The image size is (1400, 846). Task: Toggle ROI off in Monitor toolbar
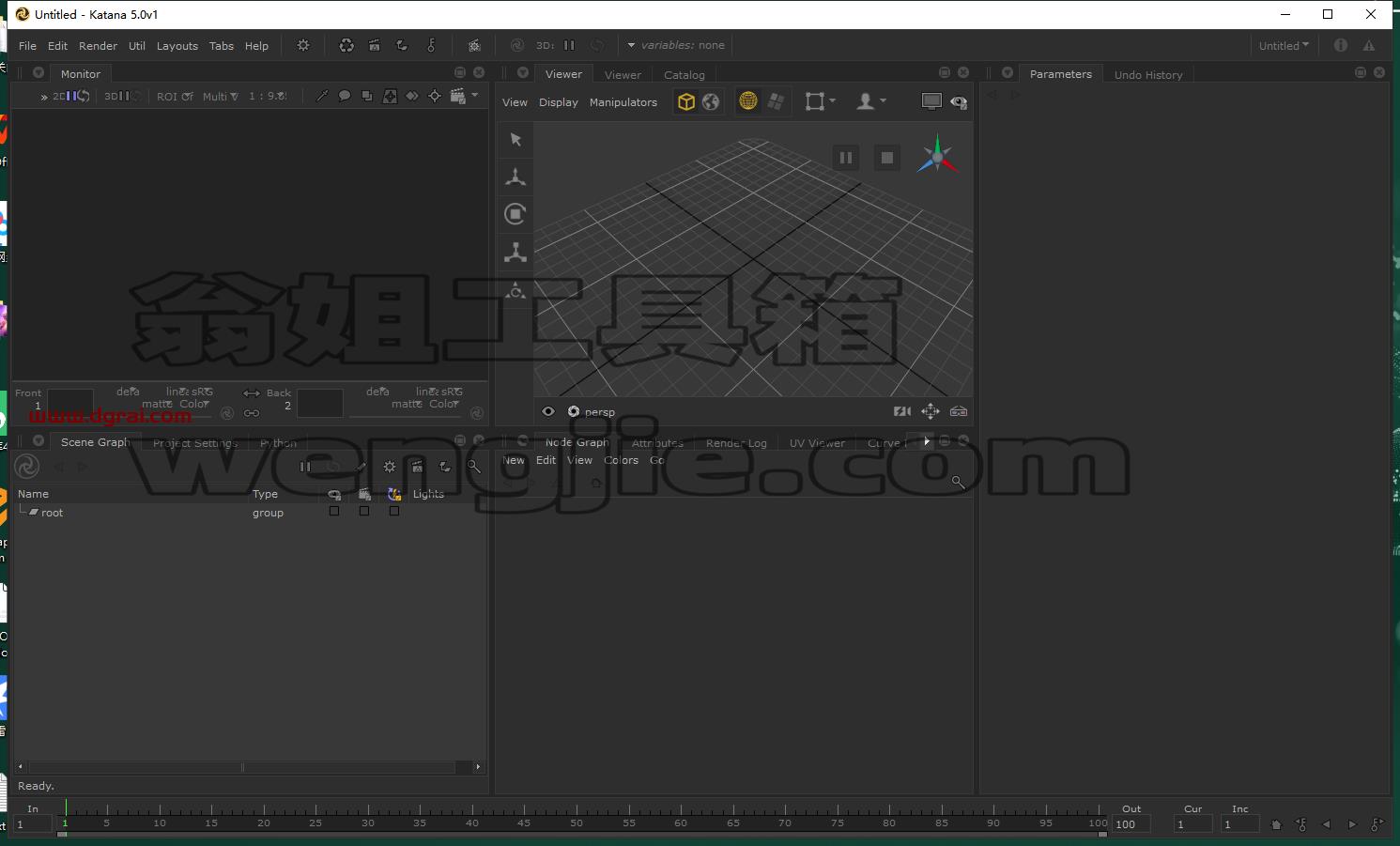tap(175, 97)
